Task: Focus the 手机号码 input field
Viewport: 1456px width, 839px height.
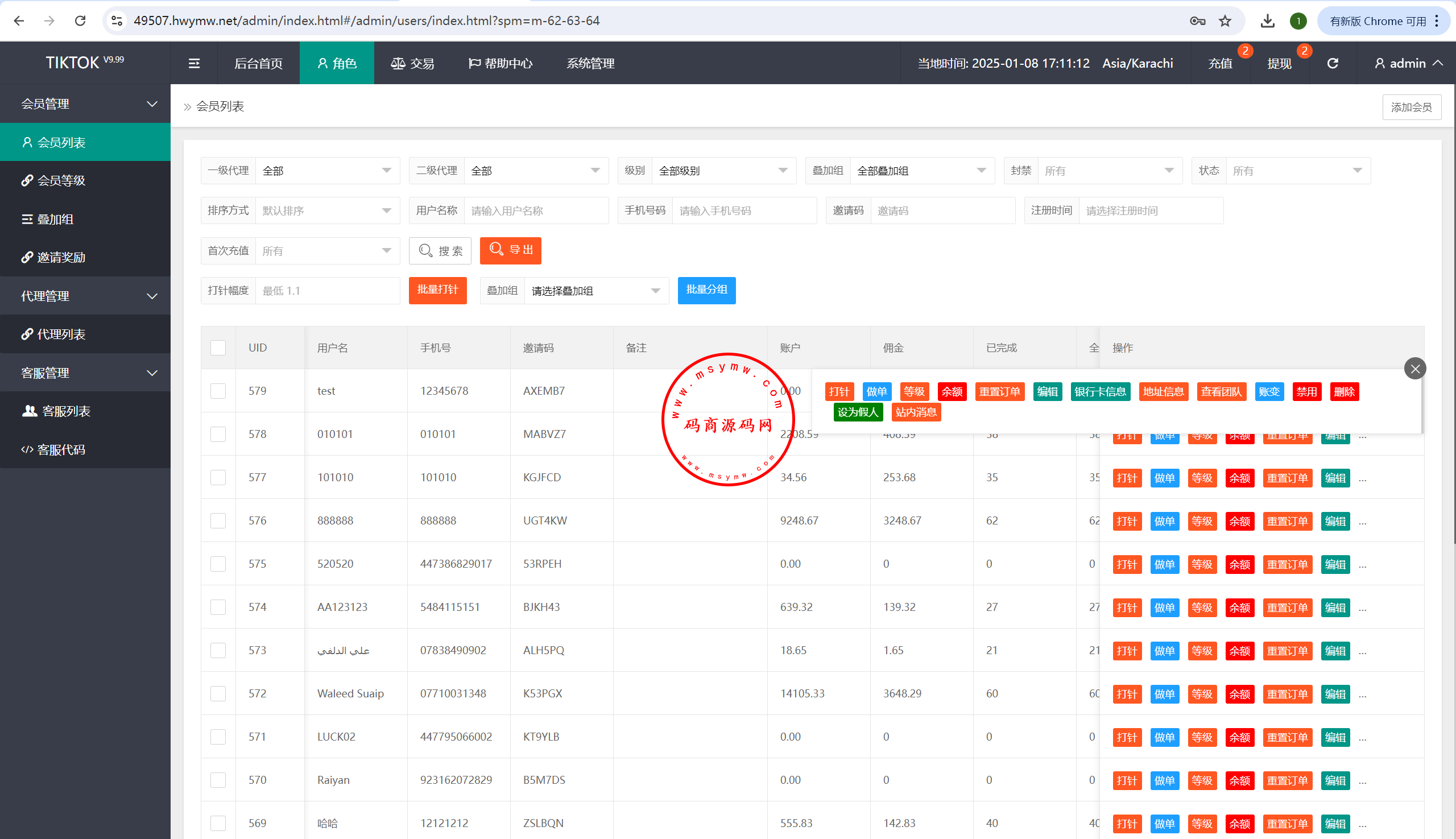Action: point(744,211)
